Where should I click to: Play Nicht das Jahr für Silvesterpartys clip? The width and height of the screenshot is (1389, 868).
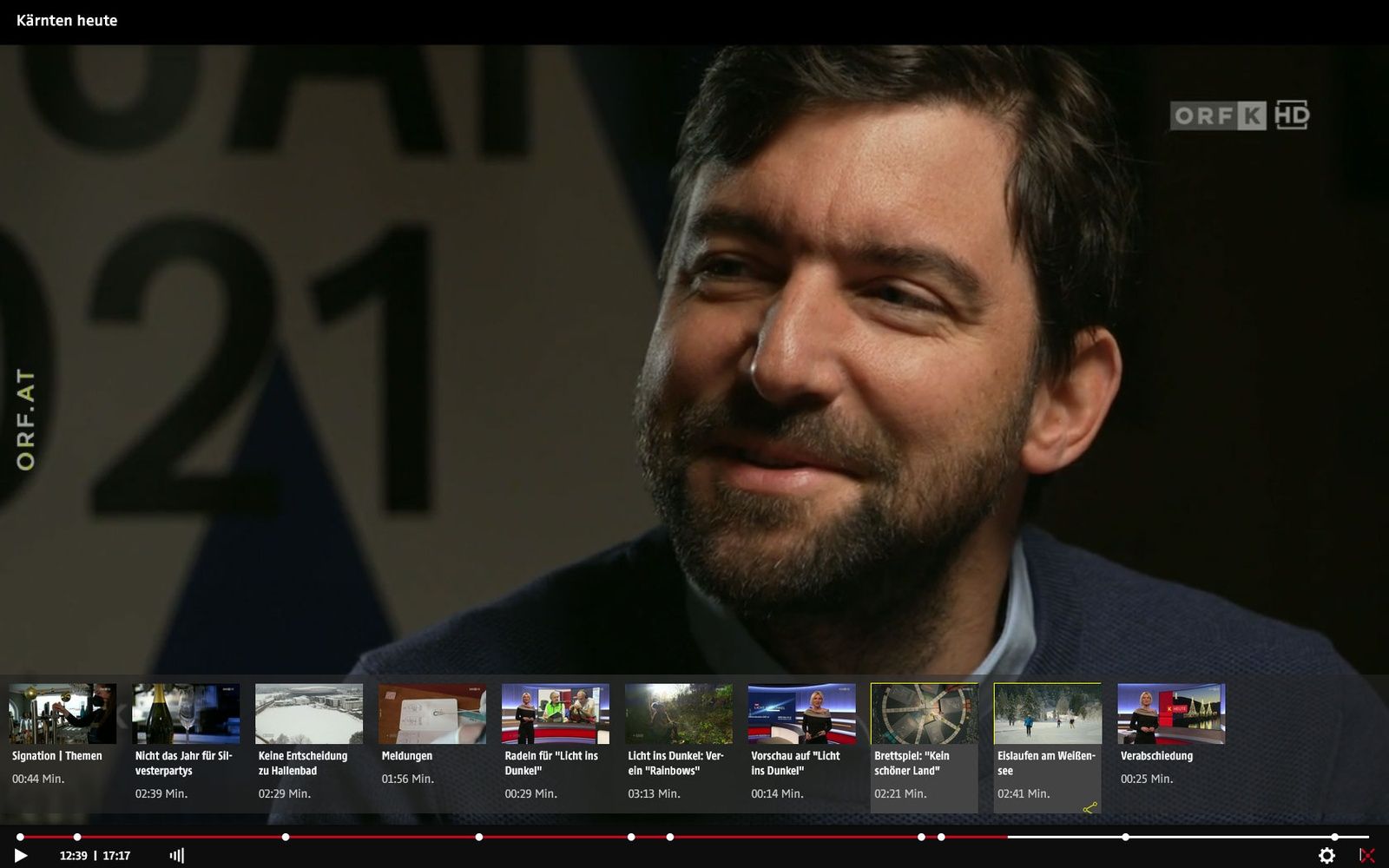click(x=186, y=713)
